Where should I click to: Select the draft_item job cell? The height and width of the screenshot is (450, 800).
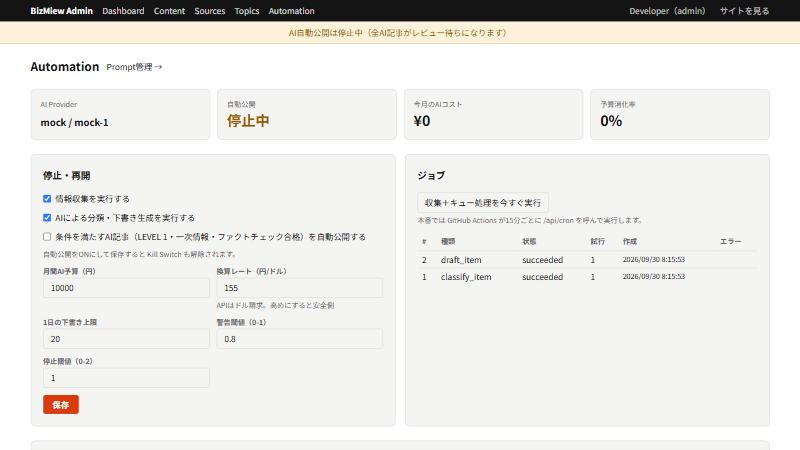coord(461,260)
